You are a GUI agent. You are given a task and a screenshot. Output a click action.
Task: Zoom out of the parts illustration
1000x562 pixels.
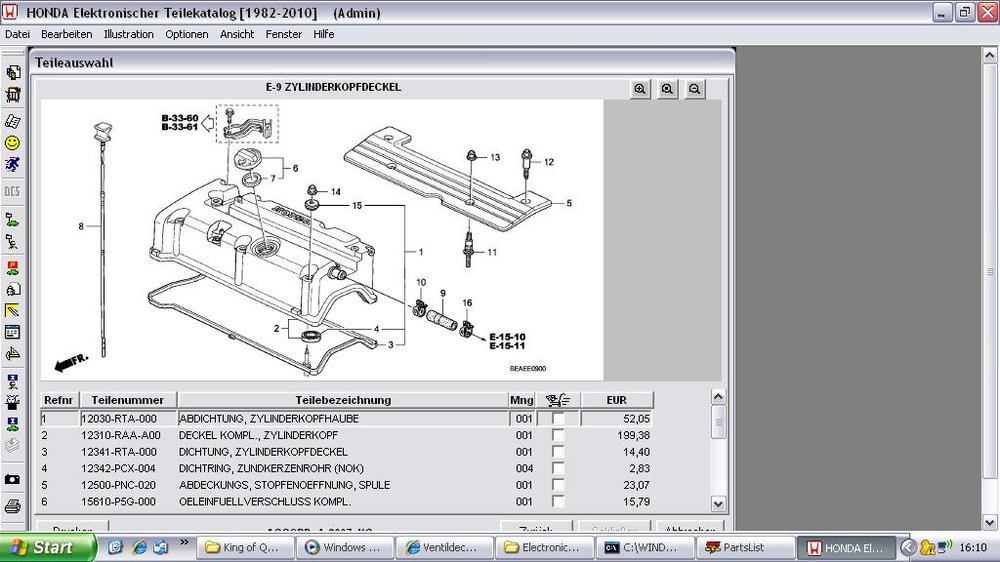(695, 89)
